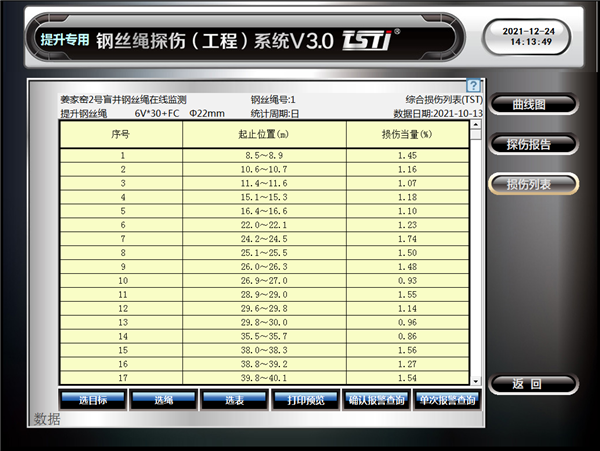Click damage value 1.48 in row 9
Image resolution: width=600 pixels, height=451 pixels.
point(408,267)
